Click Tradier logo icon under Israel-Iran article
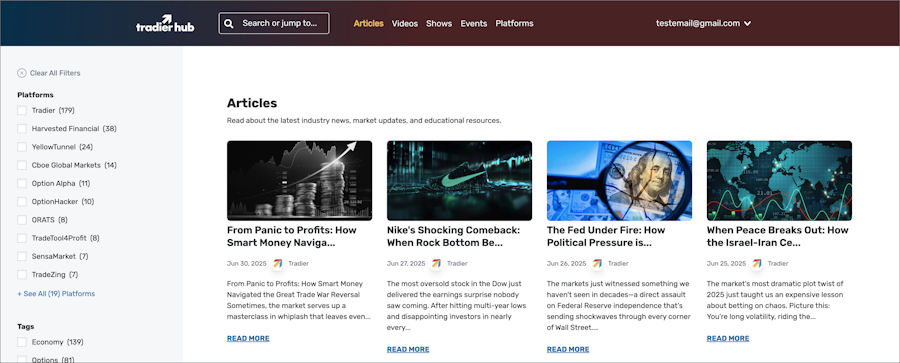The image size is (900, 363). [x=757, y=264]
